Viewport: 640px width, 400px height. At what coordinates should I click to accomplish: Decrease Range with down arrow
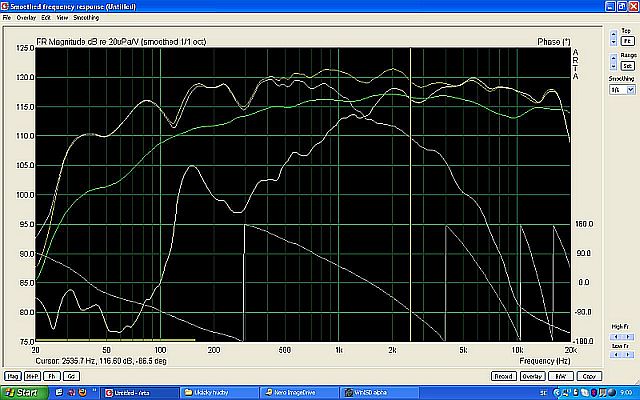[x=613, y=66]
